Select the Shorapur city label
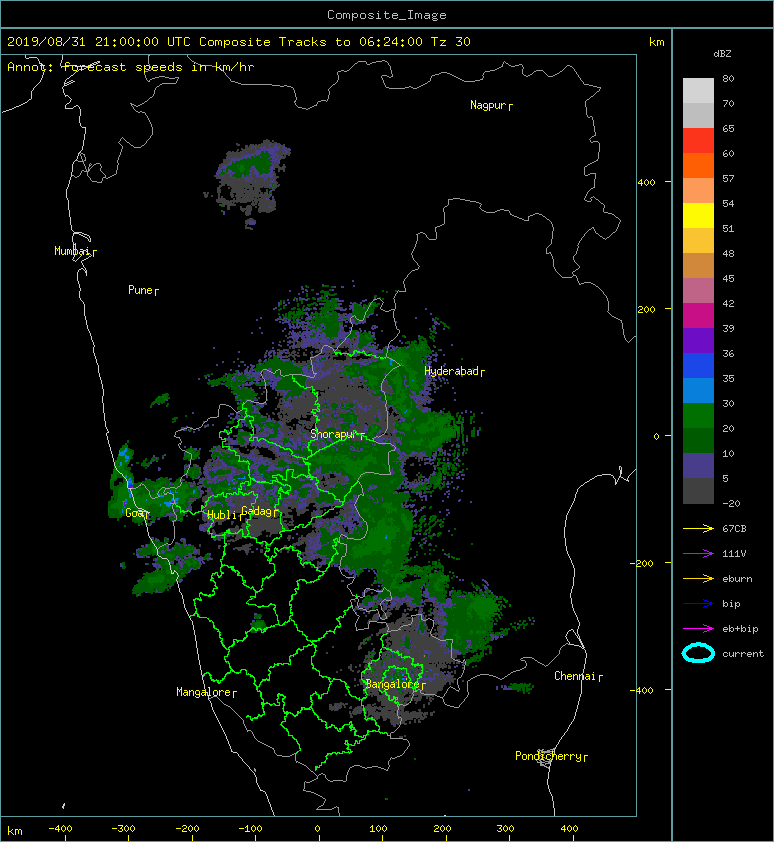The width and height of the screenshot is (774, 842). (337, 434)
